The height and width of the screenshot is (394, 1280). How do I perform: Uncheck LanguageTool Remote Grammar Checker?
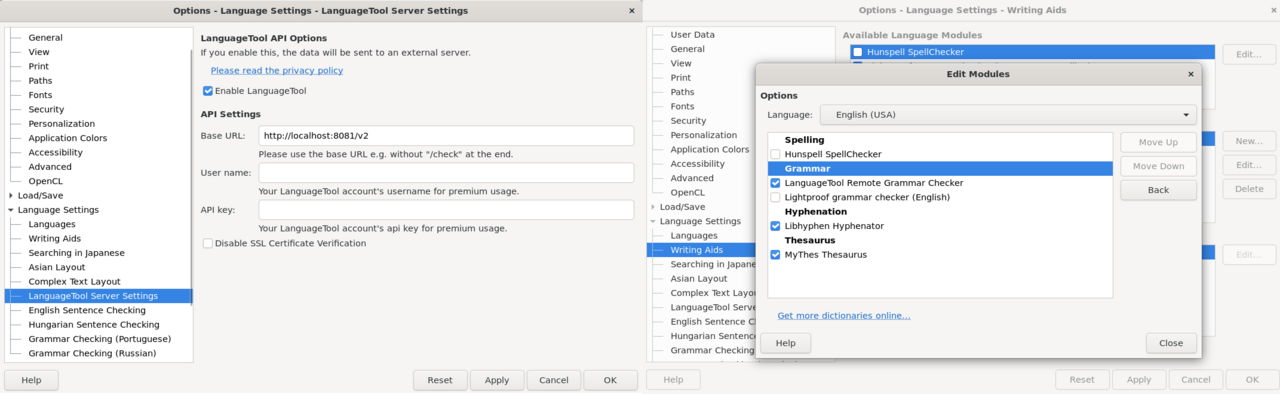coord(775,183)
